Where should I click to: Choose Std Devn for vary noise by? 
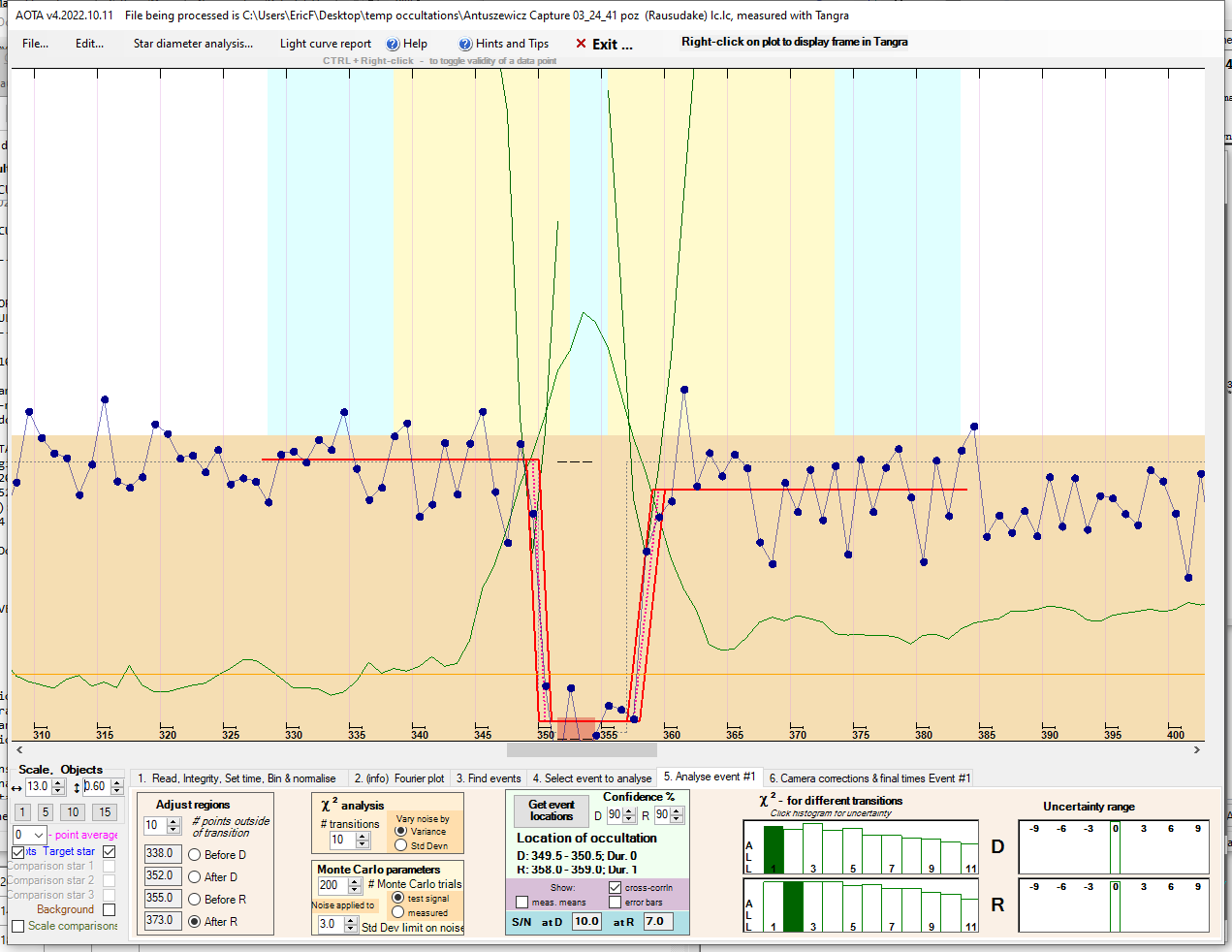400,845
